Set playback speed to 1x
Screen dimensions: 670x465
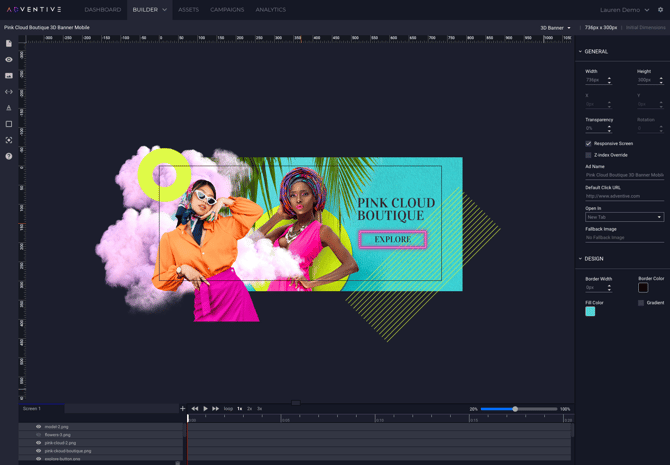point(240,409)
